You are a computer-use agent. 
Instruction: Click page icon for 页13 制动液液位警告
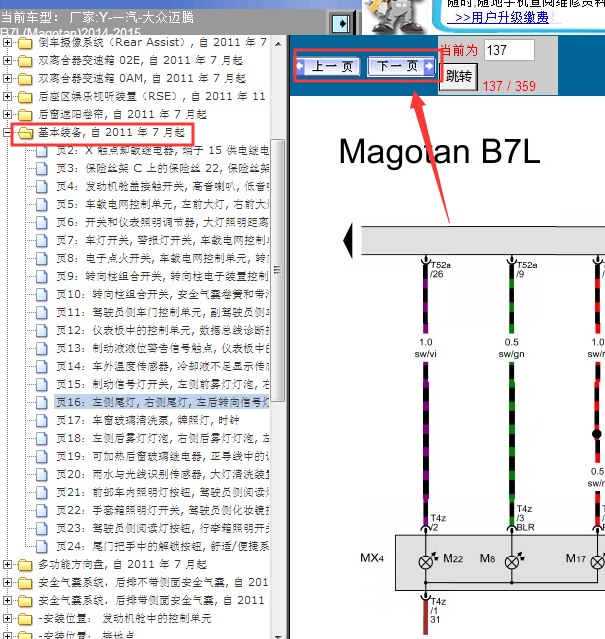(x=42, y=348)
